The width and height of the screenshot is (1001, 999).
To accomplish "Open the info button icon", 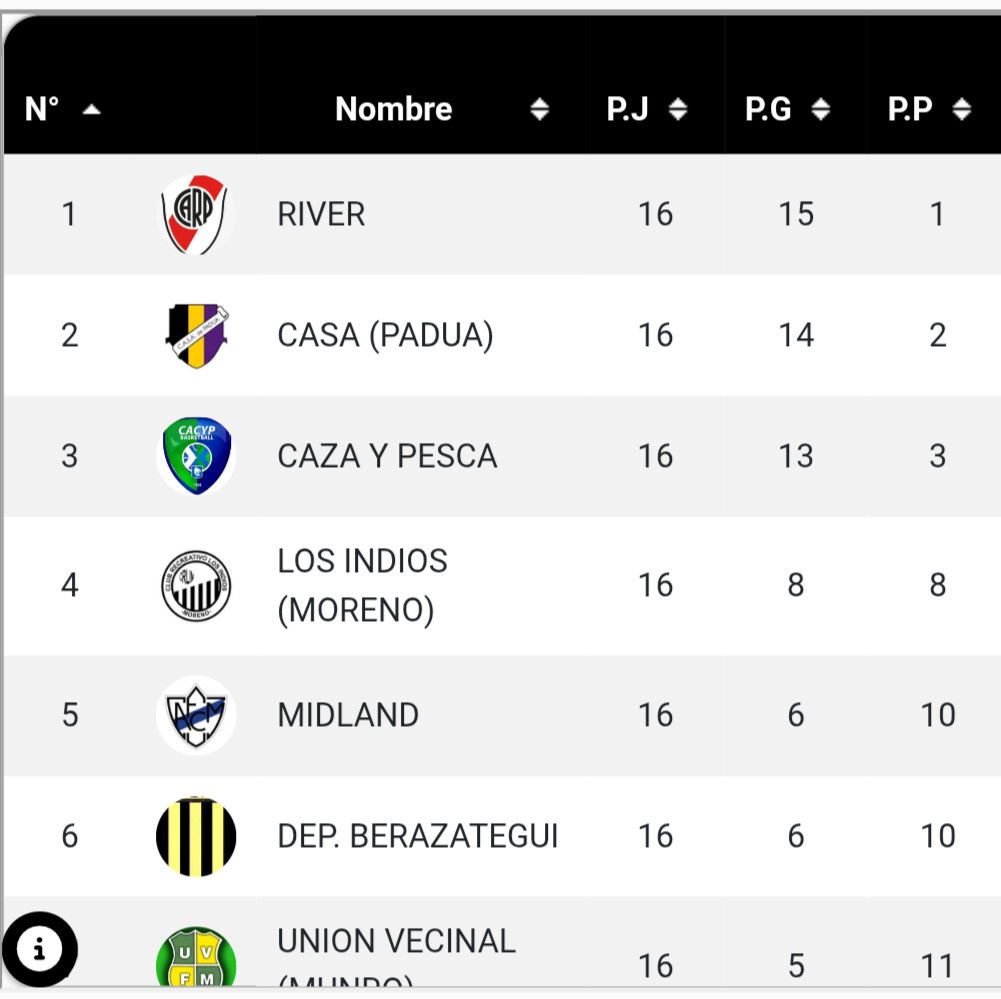I will pyautogui.click(x=40, y=949).
